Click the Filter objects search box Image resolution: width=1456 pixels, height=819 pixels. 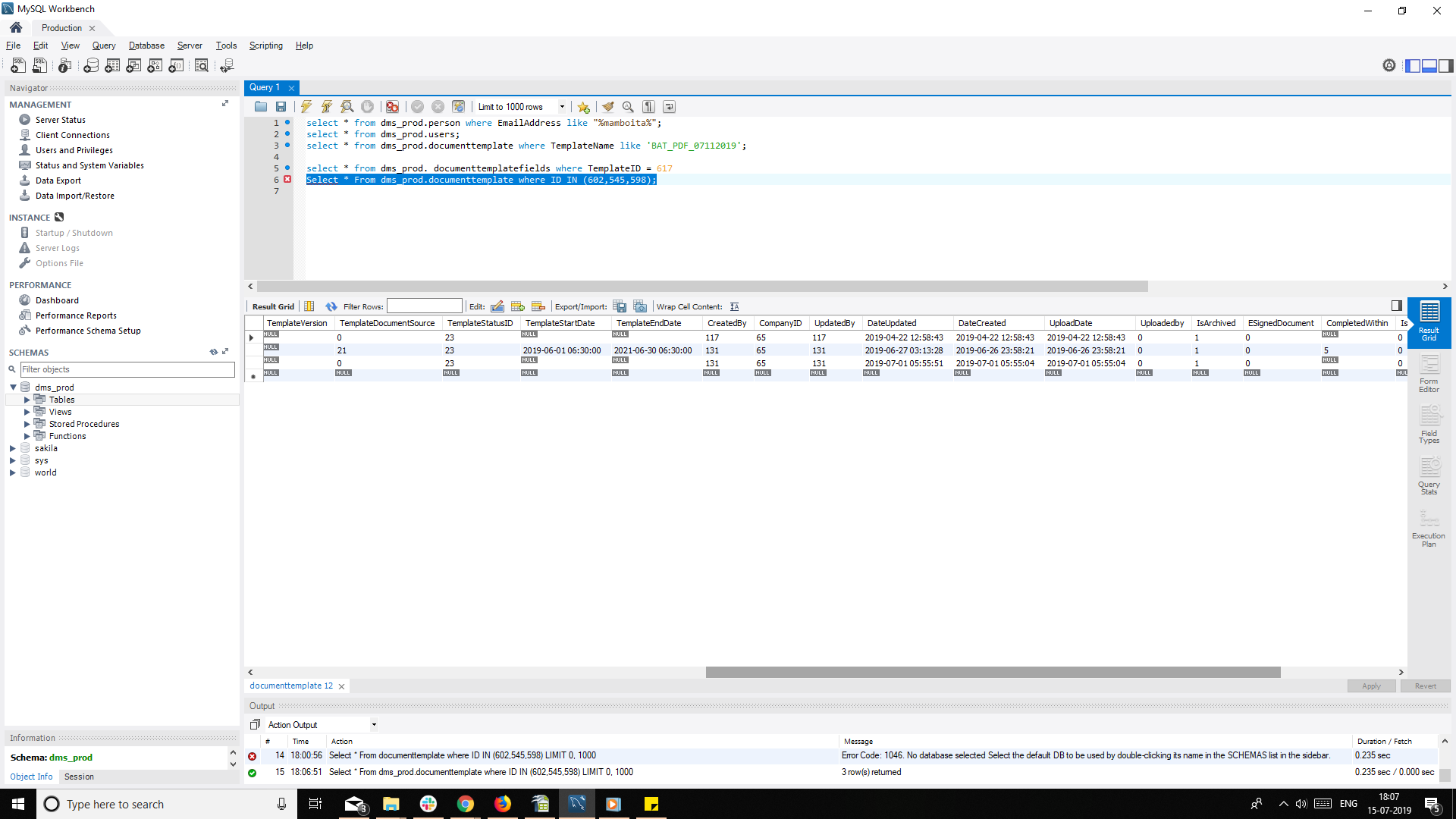click(x=127, y=369)
